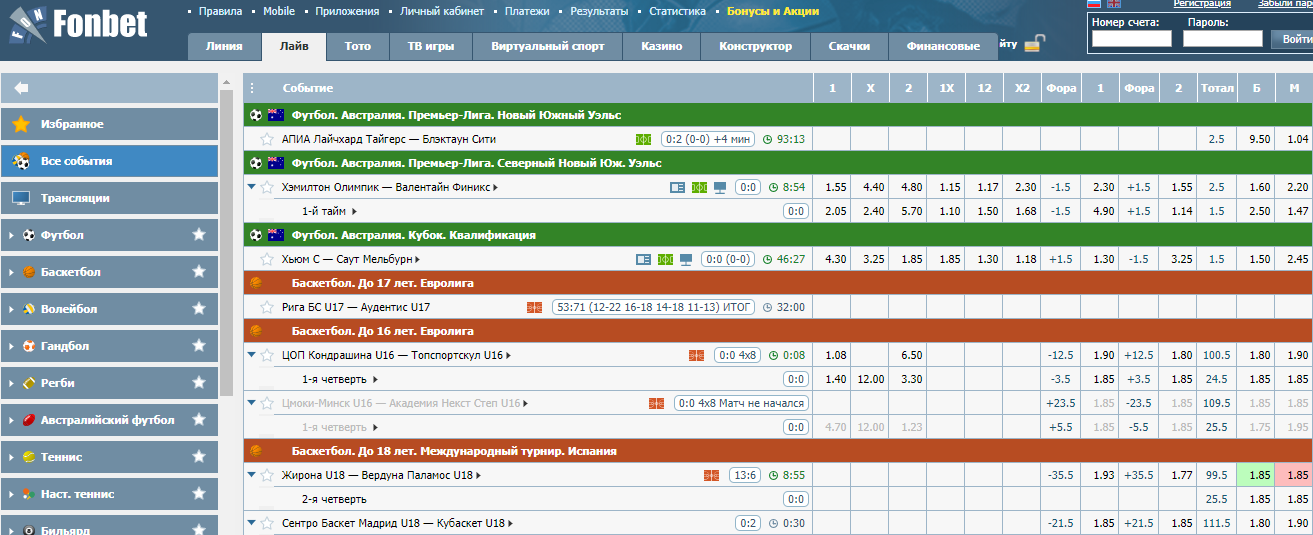Collapse the Сентро Баскет Мадрид U18 sub-rows
The height and width of the screenshot is (535, 1313).
tap(251, 523)
